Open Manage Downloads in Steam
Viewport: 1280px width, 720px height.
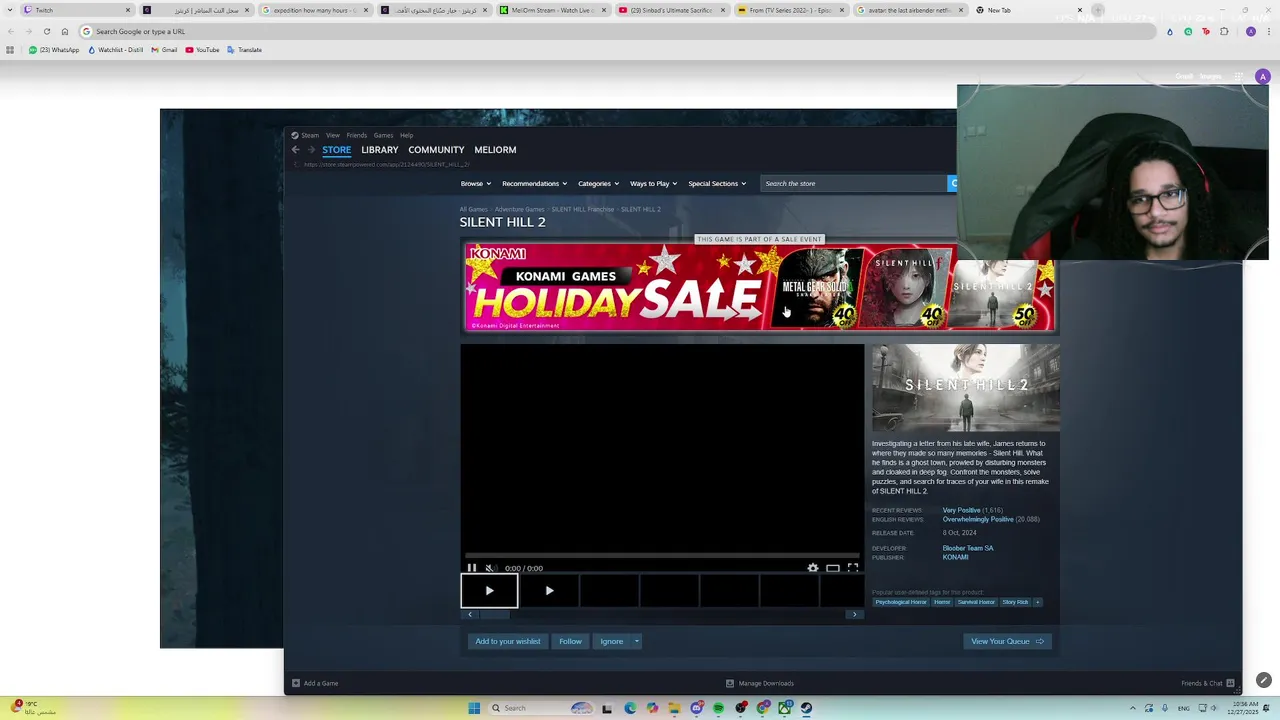coord(760,683)
